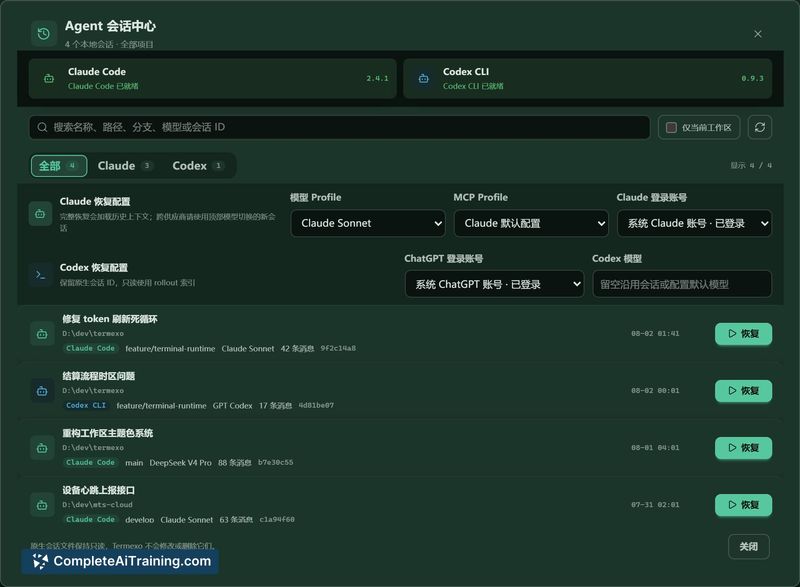800x587 pixels.
Task: Open the ChatGPT 登录账号 dropdown
Action: [x=494, y=284]
